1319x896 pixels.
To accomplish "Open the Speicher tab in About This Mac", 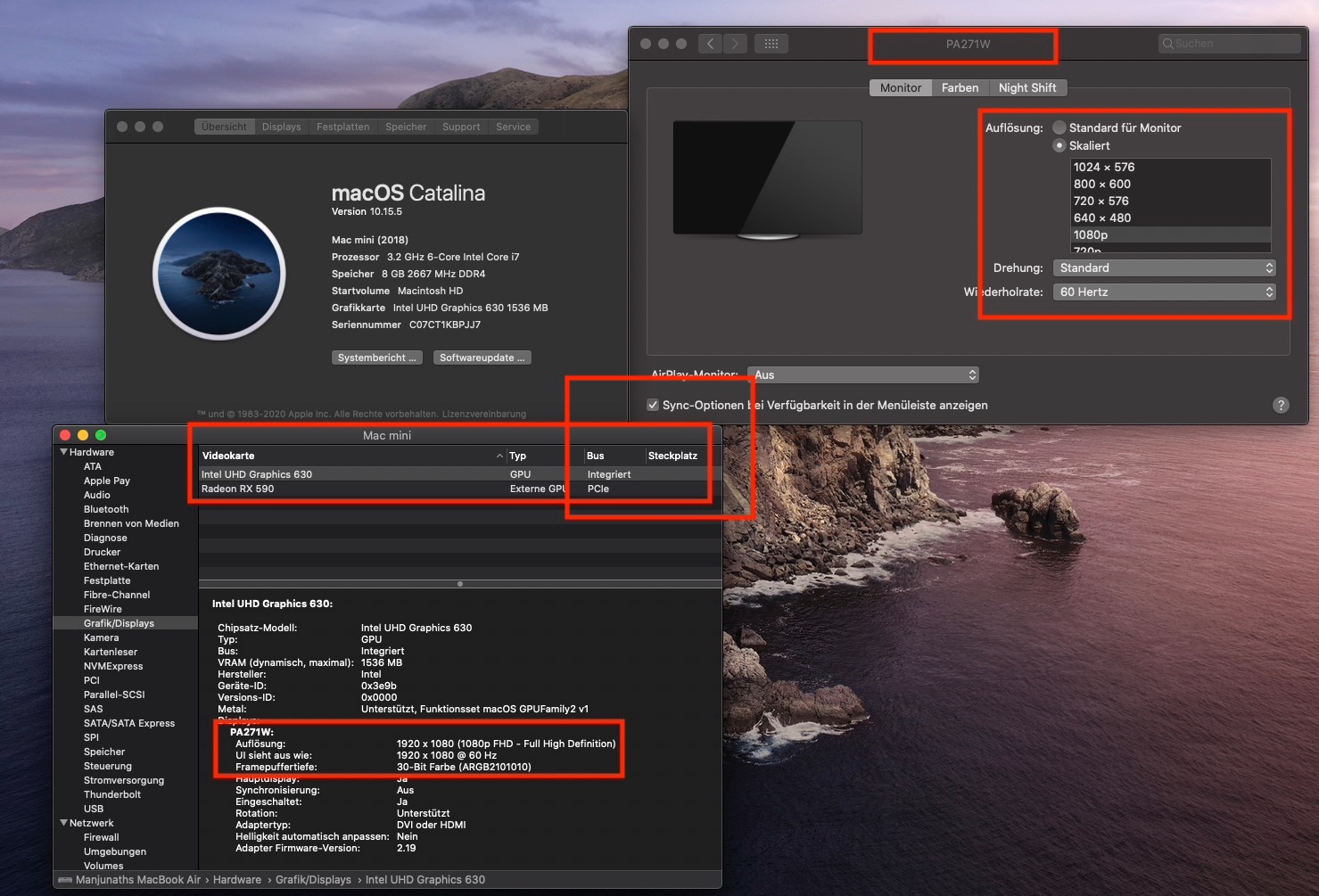I will 406,127.
